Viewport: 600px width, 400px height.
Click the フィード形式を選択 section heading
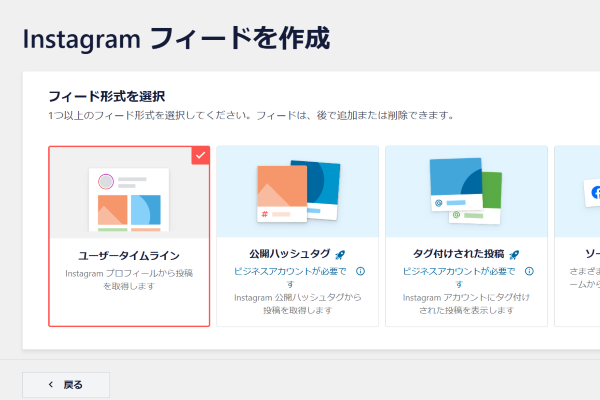tap(107, 96)
